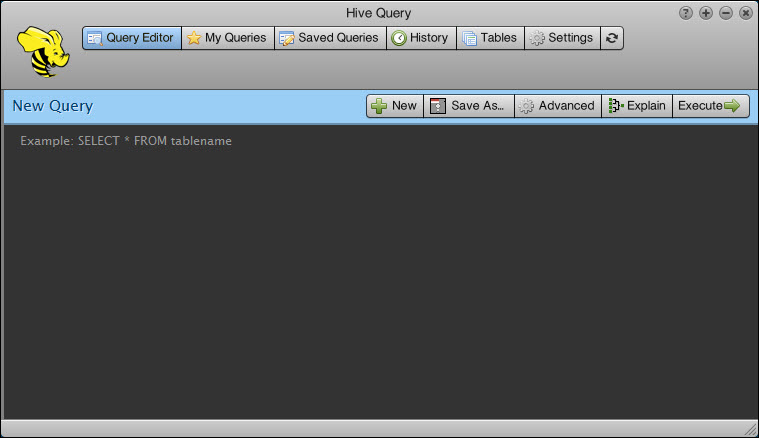Open the Settings gear tab

click(561, 38)
